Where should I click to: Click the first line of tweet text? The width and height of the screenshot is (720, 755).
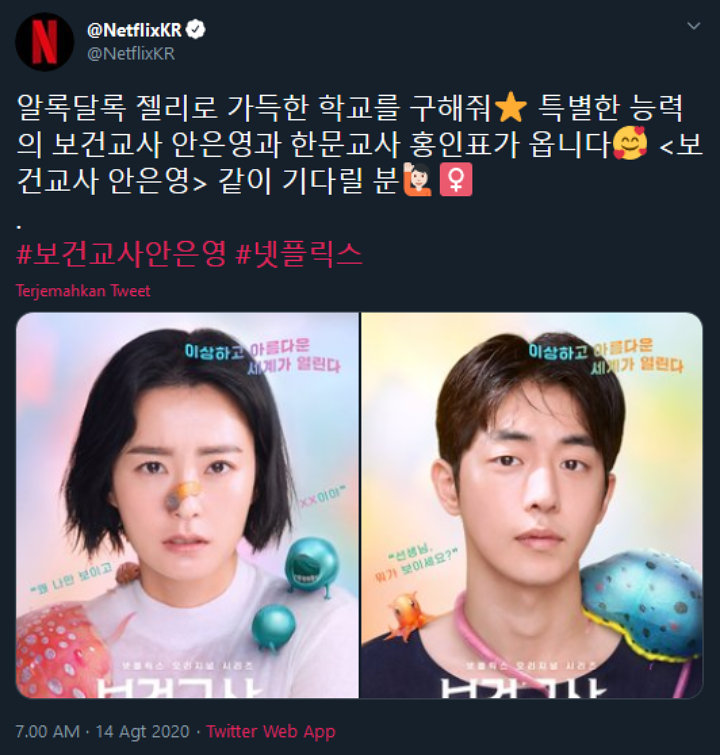(350, 107)
